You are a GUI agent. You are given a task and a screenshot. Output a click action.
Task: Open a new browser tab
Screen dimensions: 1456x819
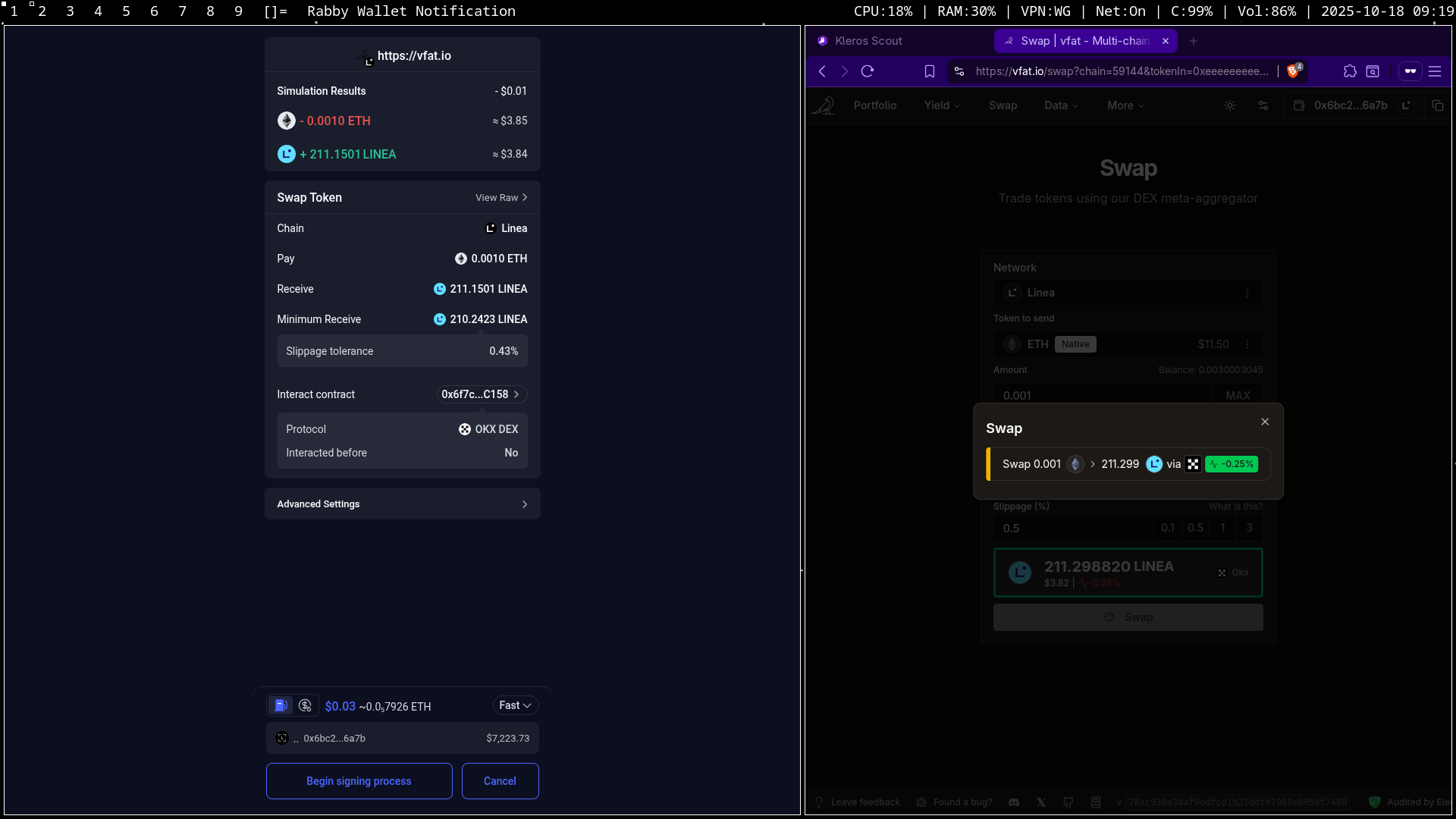[x=1194, y=41]
